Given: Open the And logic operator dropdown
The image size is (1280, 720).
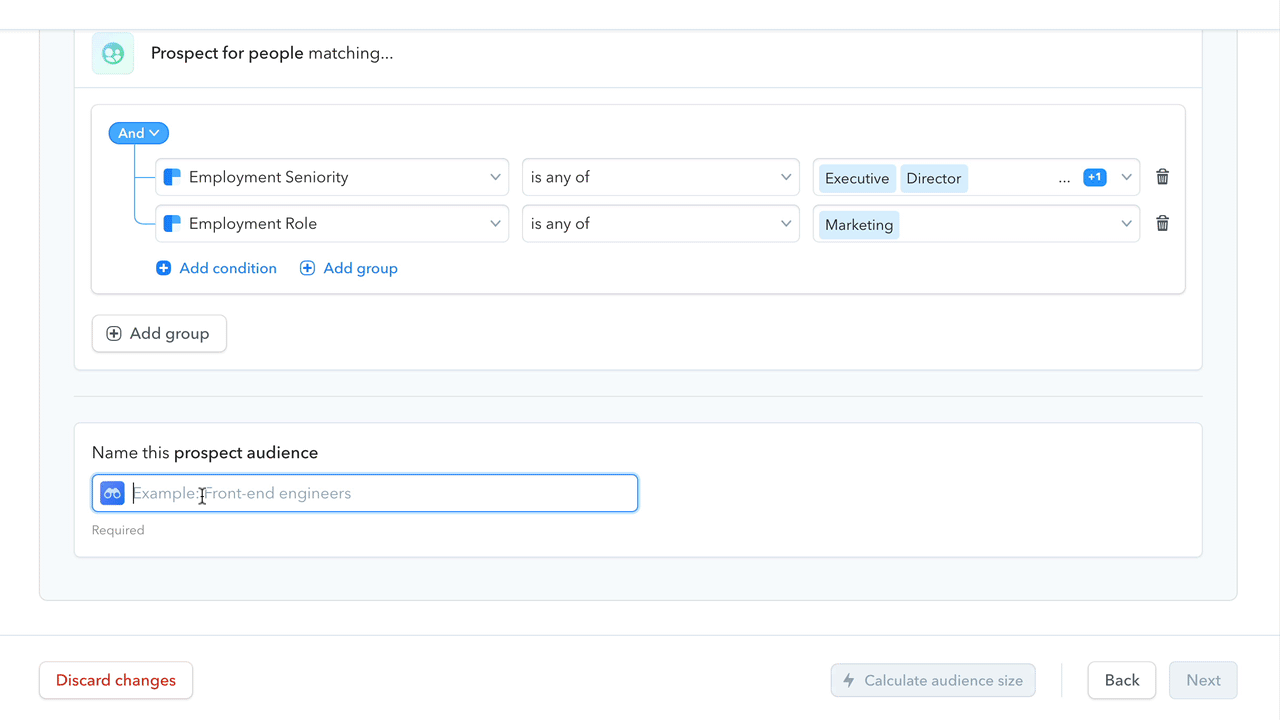Looking at the screenshot, I should [x=138, y=132].
